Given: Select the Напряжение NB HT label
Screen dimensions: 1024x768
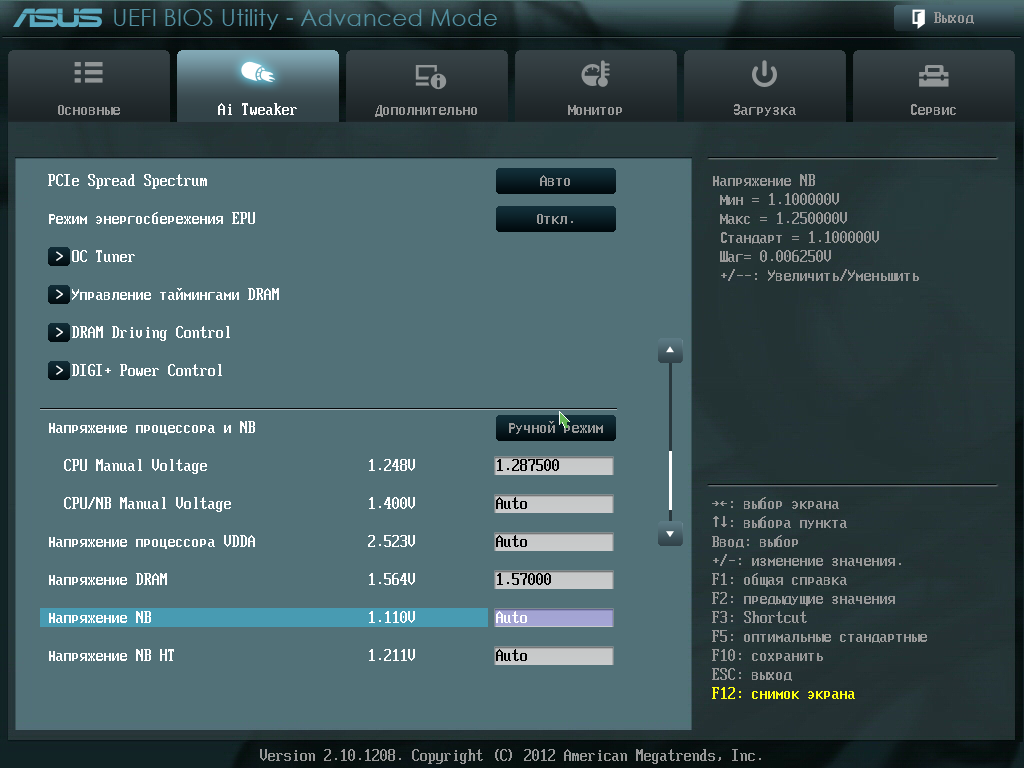Looking at the screenshot, I should 112,655.
